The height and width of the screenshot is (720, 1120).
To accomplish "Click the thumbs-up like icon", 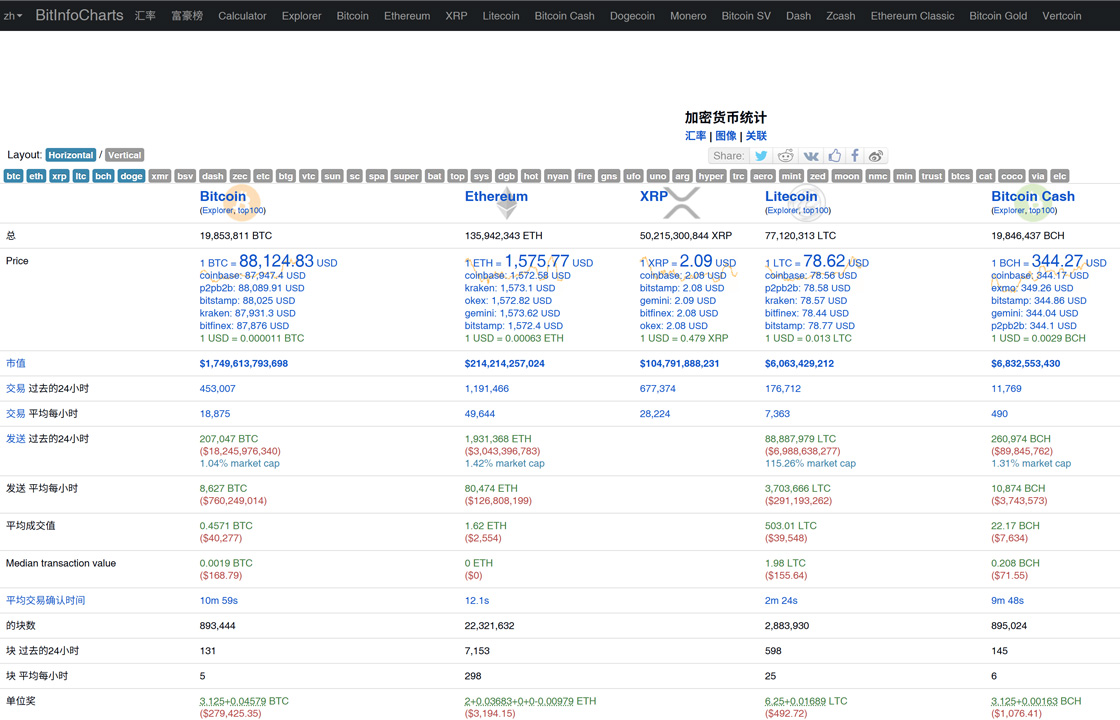I will (x=834, y=156).
